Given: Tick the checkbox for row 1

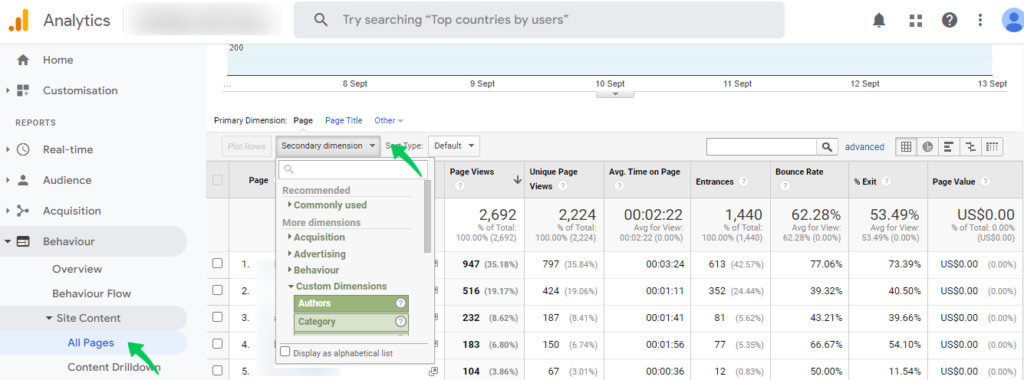Looking at the screenshot, I should pos(217,263).
